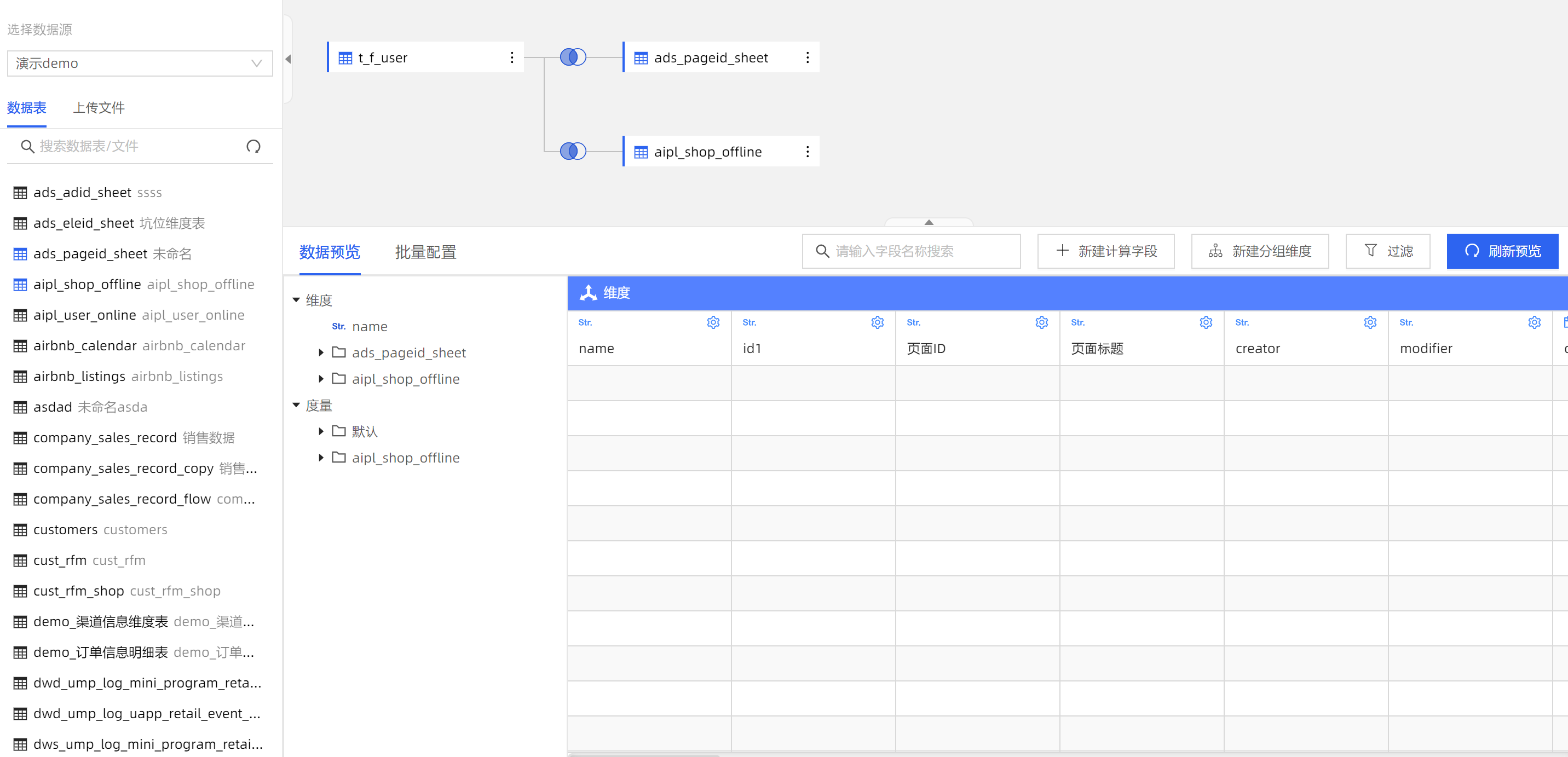The width and height of the screenshot is (1568, 757).
Task: Open aipl_shop_offline node more options menu
Action: (807, 152)
